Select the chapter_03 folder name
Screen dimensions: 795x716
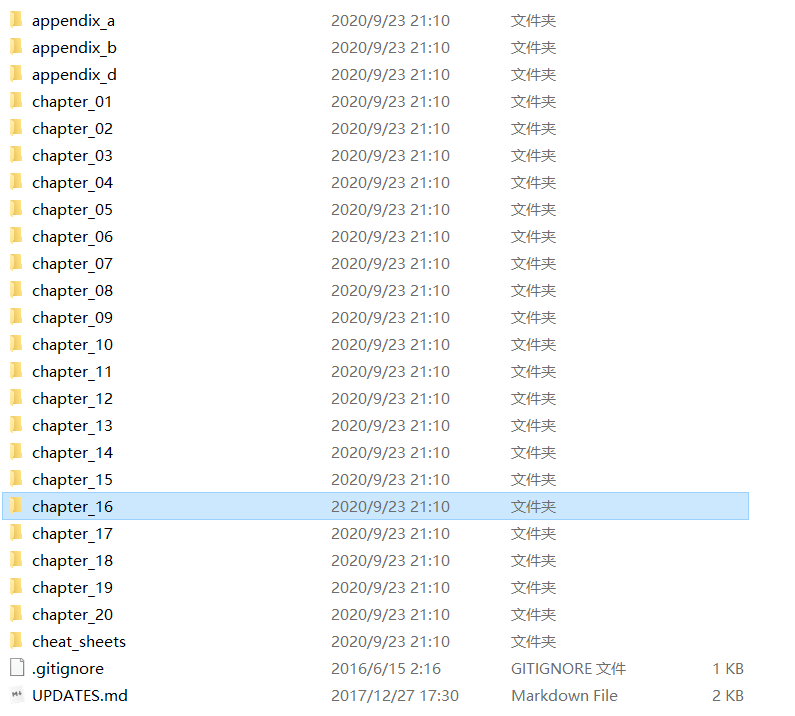(x=72, y=156)
